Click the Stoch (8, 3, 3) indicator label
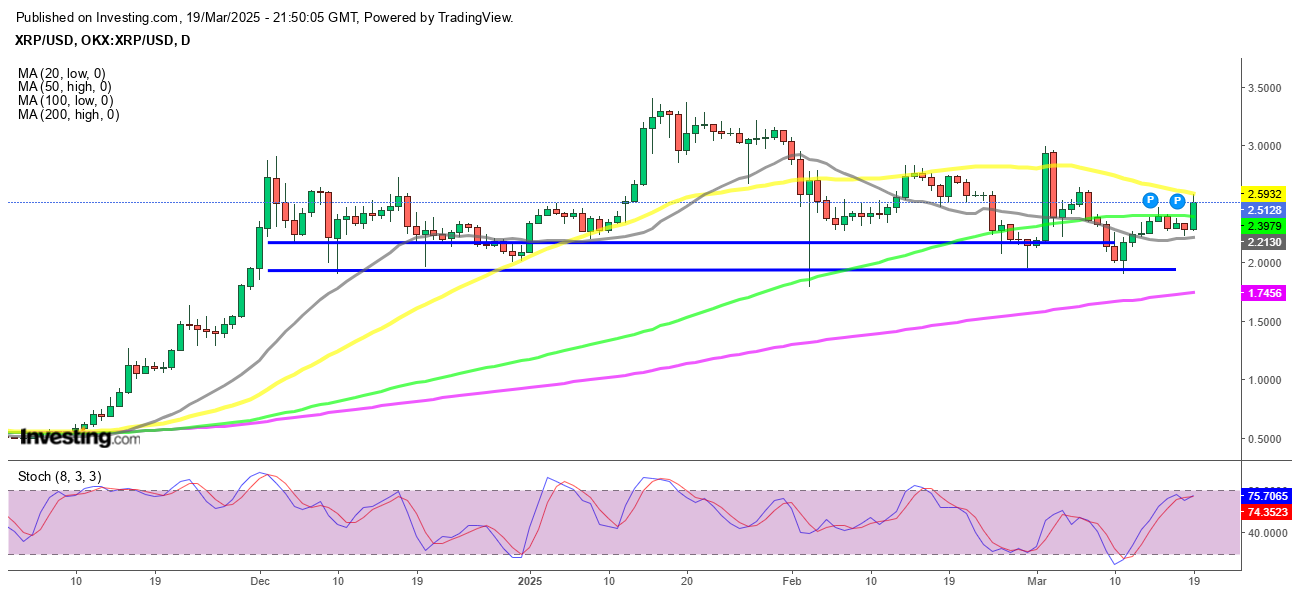The width and height of the screenshot is (1299, 594). coord(59,476)
